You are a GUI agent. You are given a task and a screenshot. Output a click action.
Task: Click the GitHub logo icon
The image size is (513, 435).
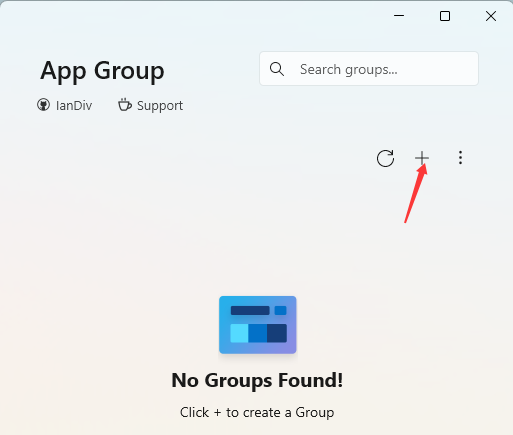tap(43, 105)
